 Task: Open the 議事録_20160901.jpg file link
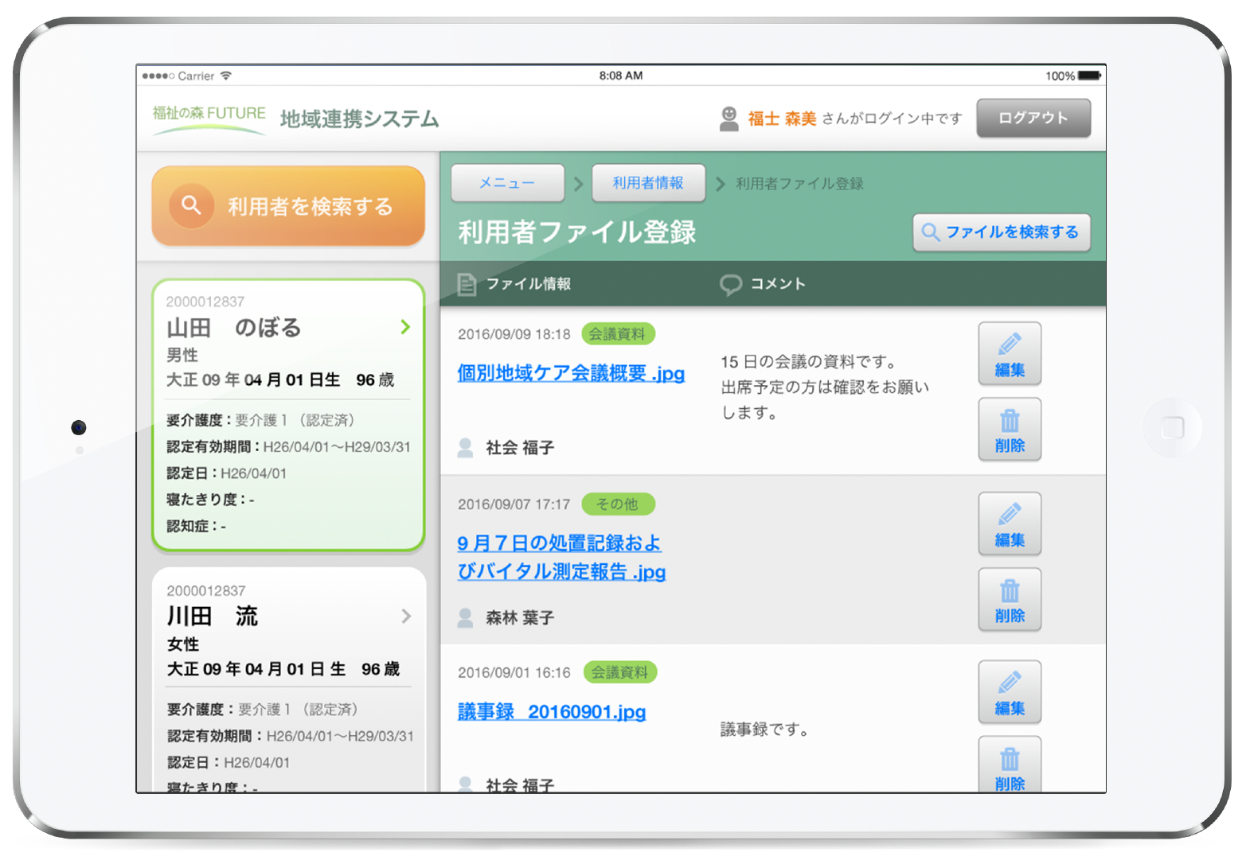tap(551, 712)
